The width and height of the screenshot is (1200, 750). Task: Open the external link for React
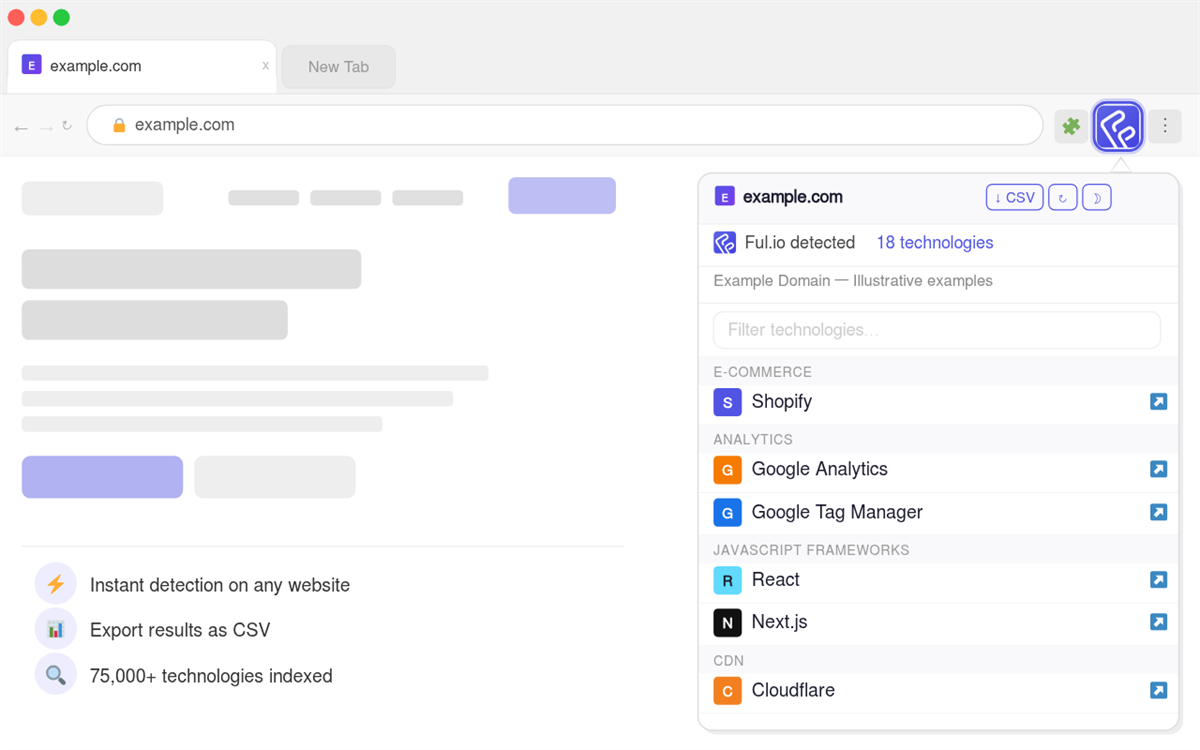[1158, 580]
